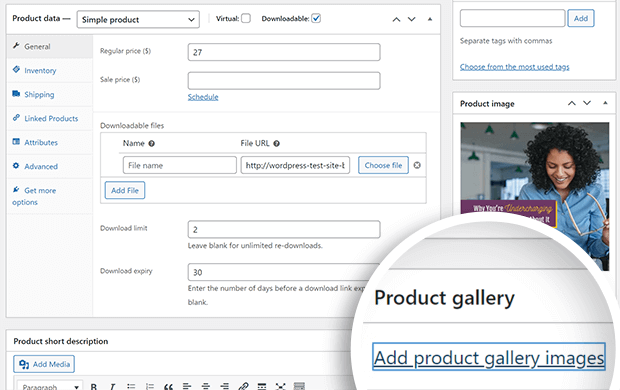Move the Product image box down with the arrow
The height and width of the screenshot is (390, 620).
(x=587, y=103)
